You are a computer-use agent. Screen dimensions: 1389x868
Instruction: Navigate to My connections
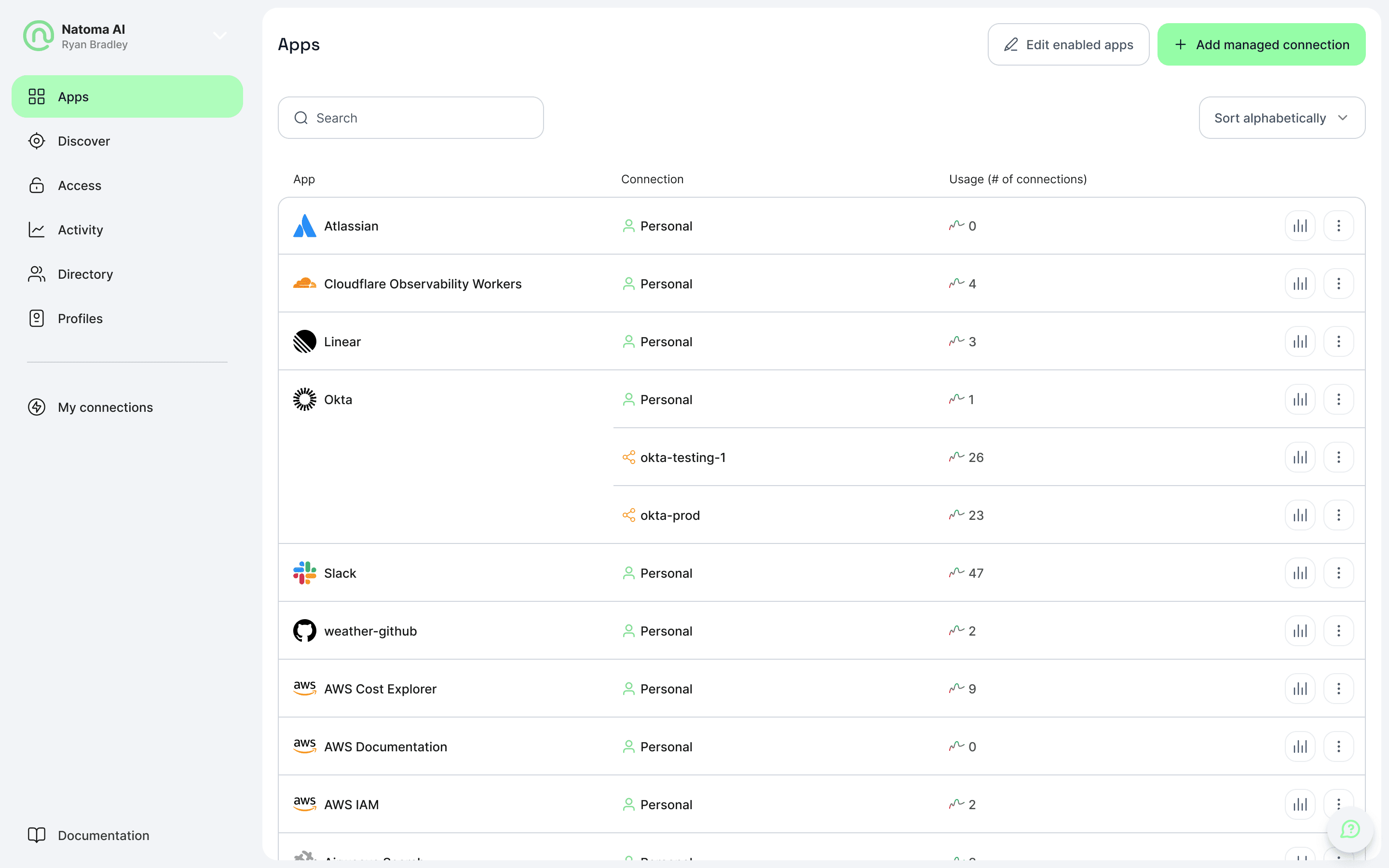click(105, 407)
